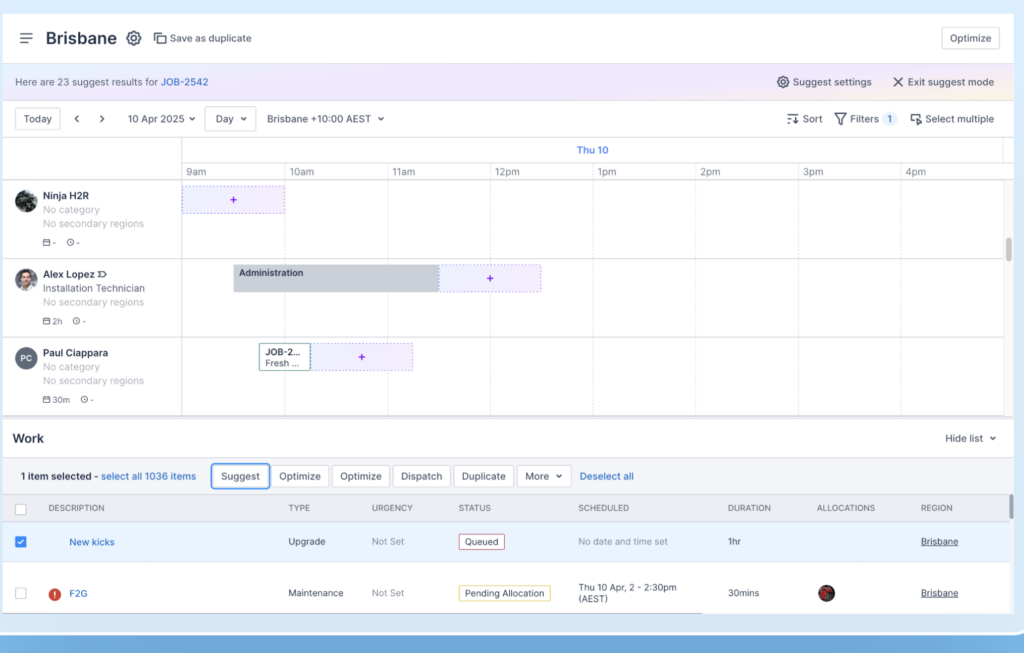
Task: Open the New kicks job link
Action: pyautogui.click(x=92, y=542)
